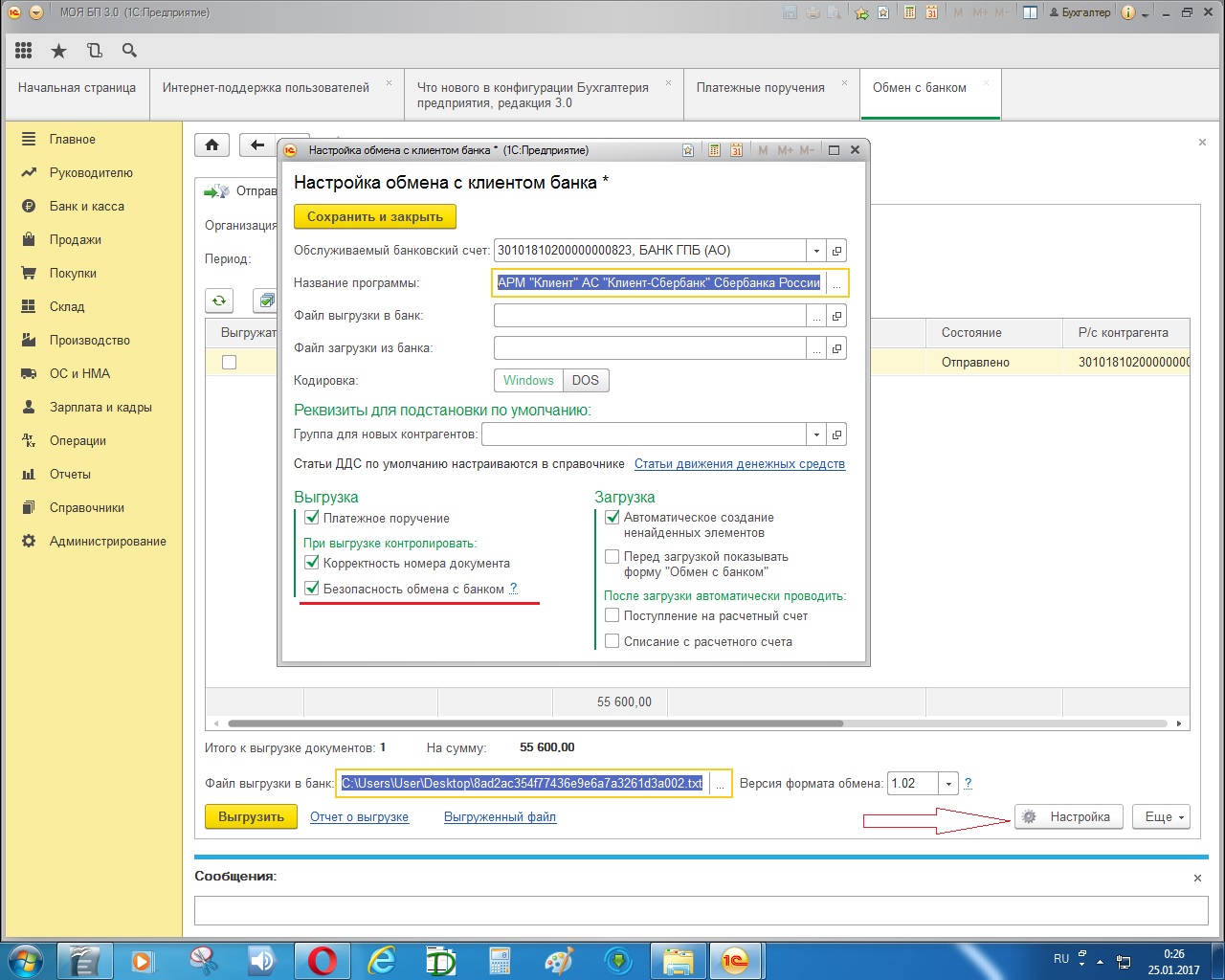Uncheck the 'Платежное поручение' checkbox
1225x980 pixels.
coord(311,518)
